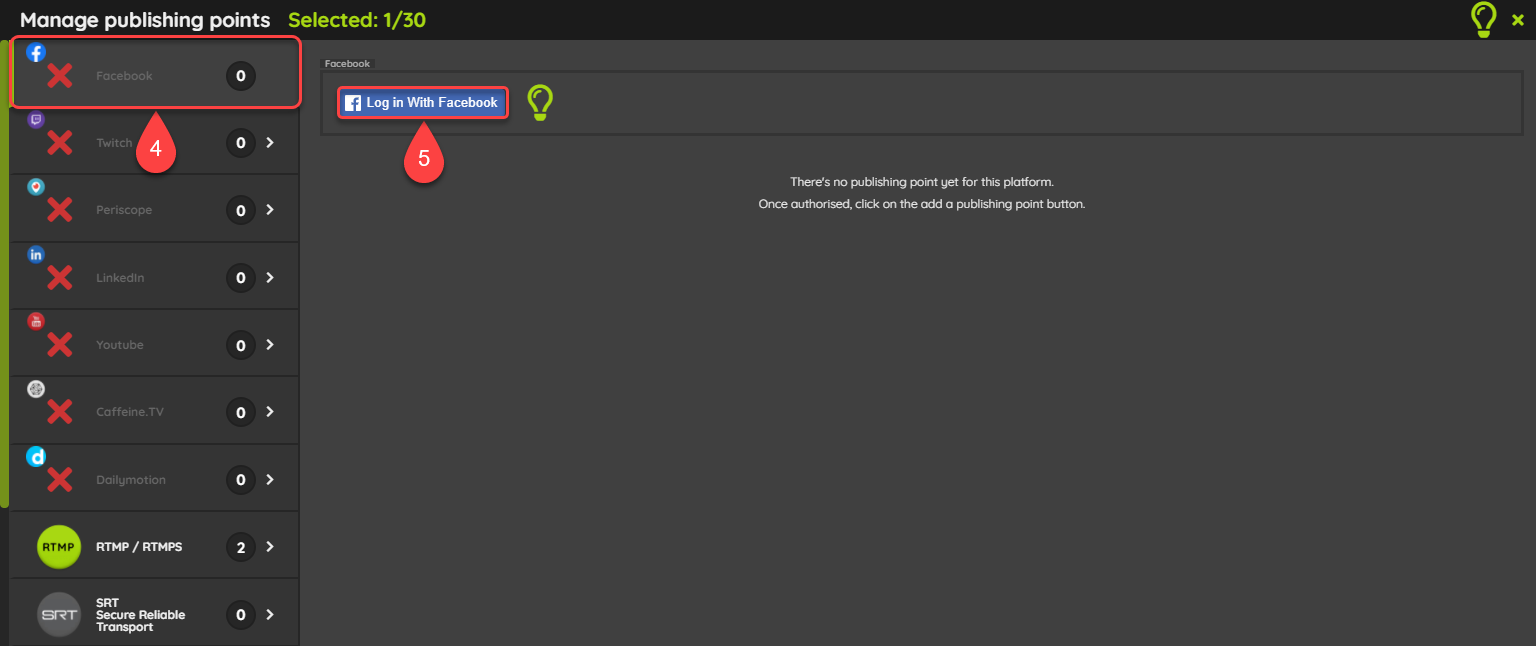Click the red X status on Twitch row
1536x646 pixels.
point(60,143)
